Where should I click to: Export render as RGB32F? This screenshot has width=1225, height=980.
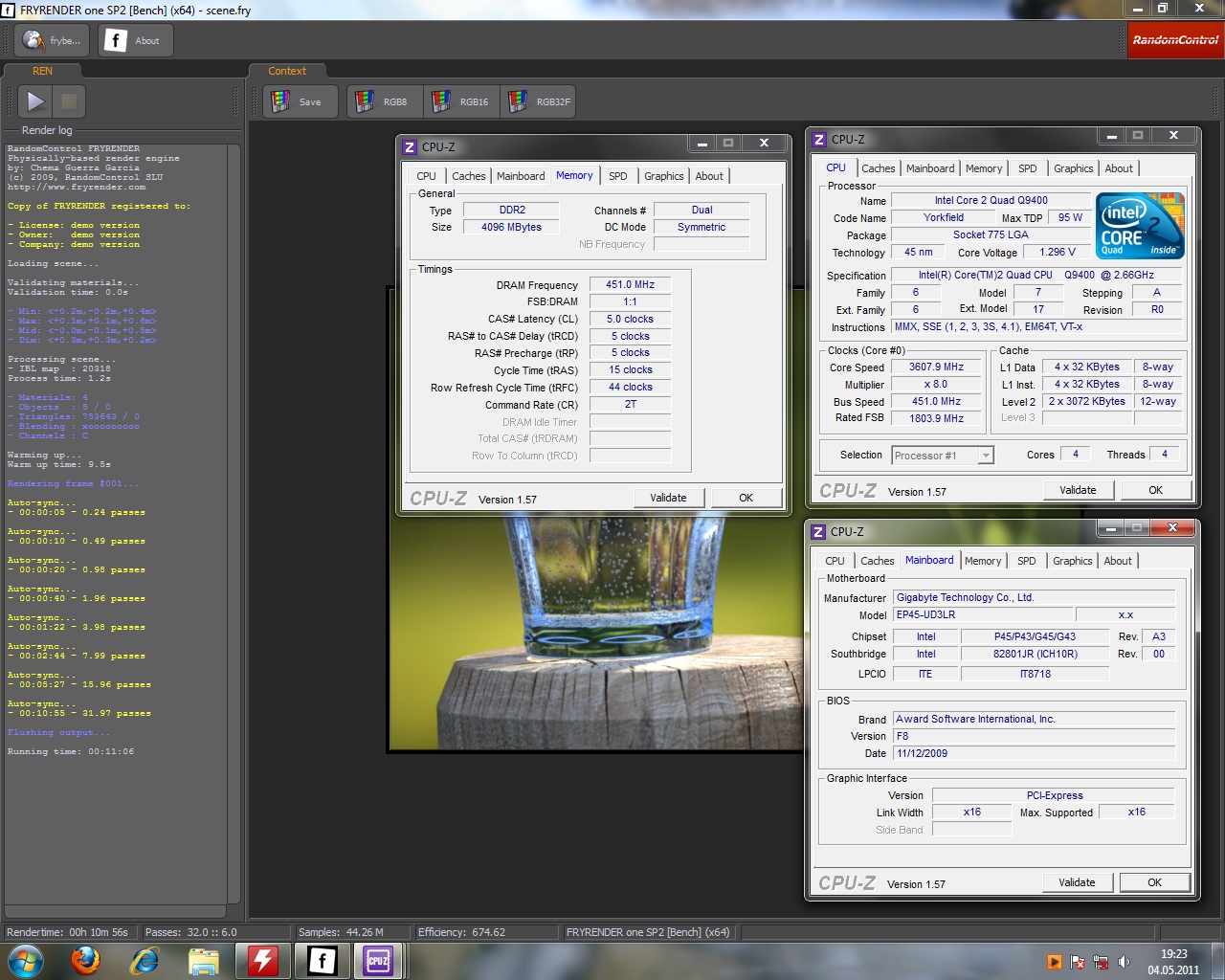point(538,101)
